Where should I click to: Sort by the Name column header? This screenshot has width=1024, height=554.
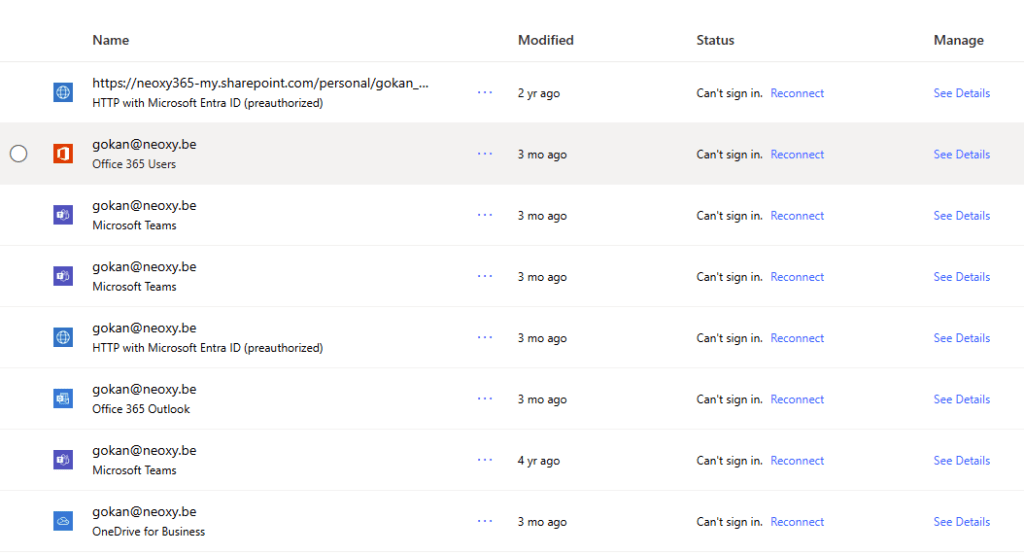110,40
